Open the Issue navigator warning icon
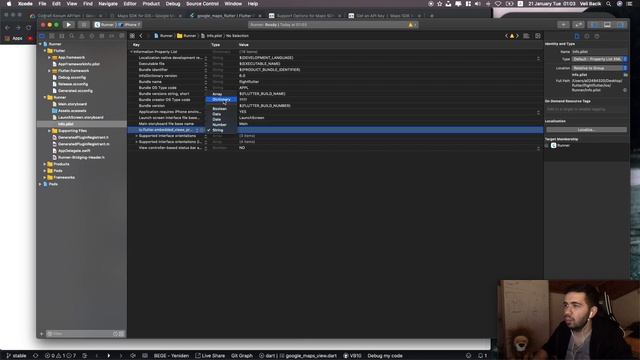Screen dimensions: 640x360 click(x=82, y=36)
